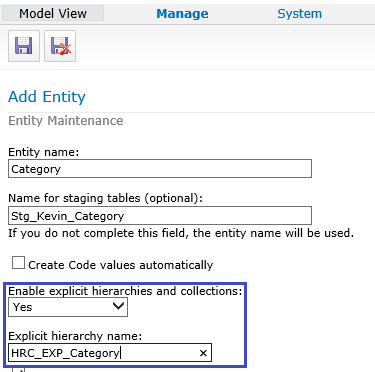Clear the Explicit hierarchy name field using X
Viewport: 375px width, 372px height.
[203, 353]
